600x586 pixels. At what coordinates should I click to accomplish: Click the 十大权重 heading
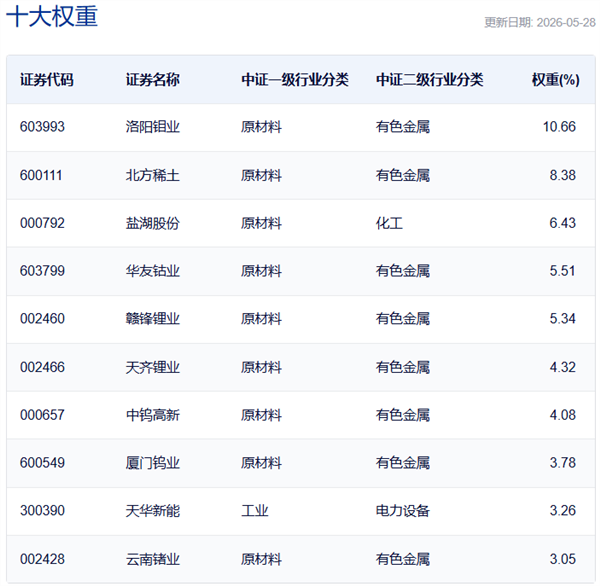click(52, 17)
